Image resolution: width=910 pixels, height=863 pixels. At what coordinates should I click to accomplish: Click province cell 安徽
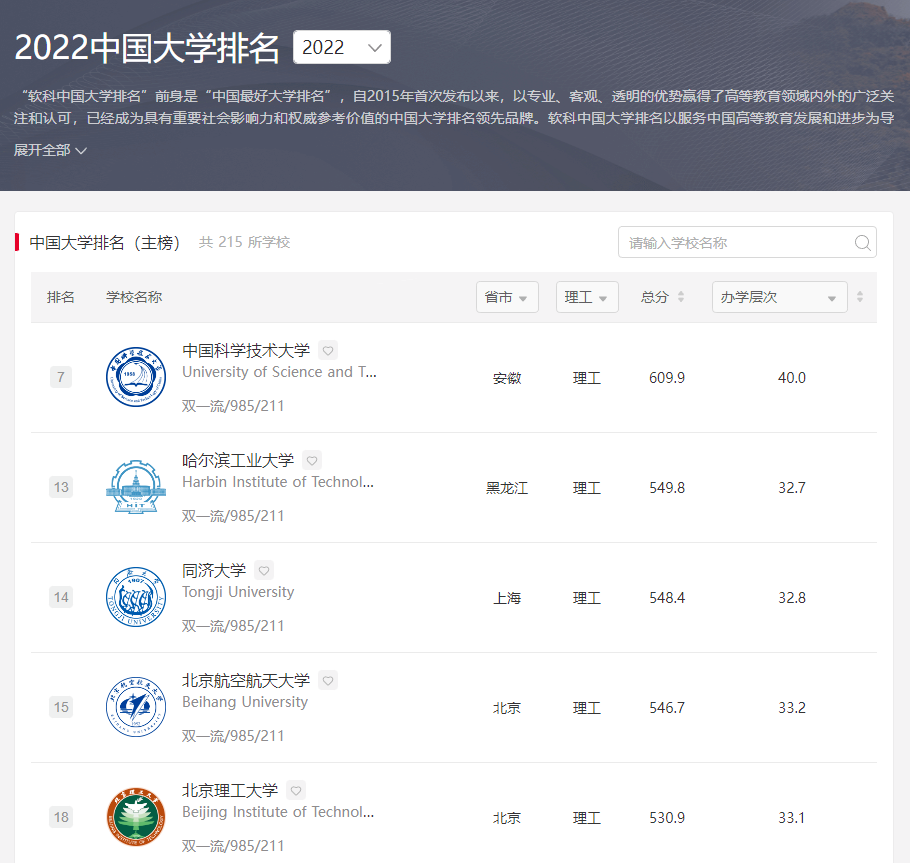[507, 378]
